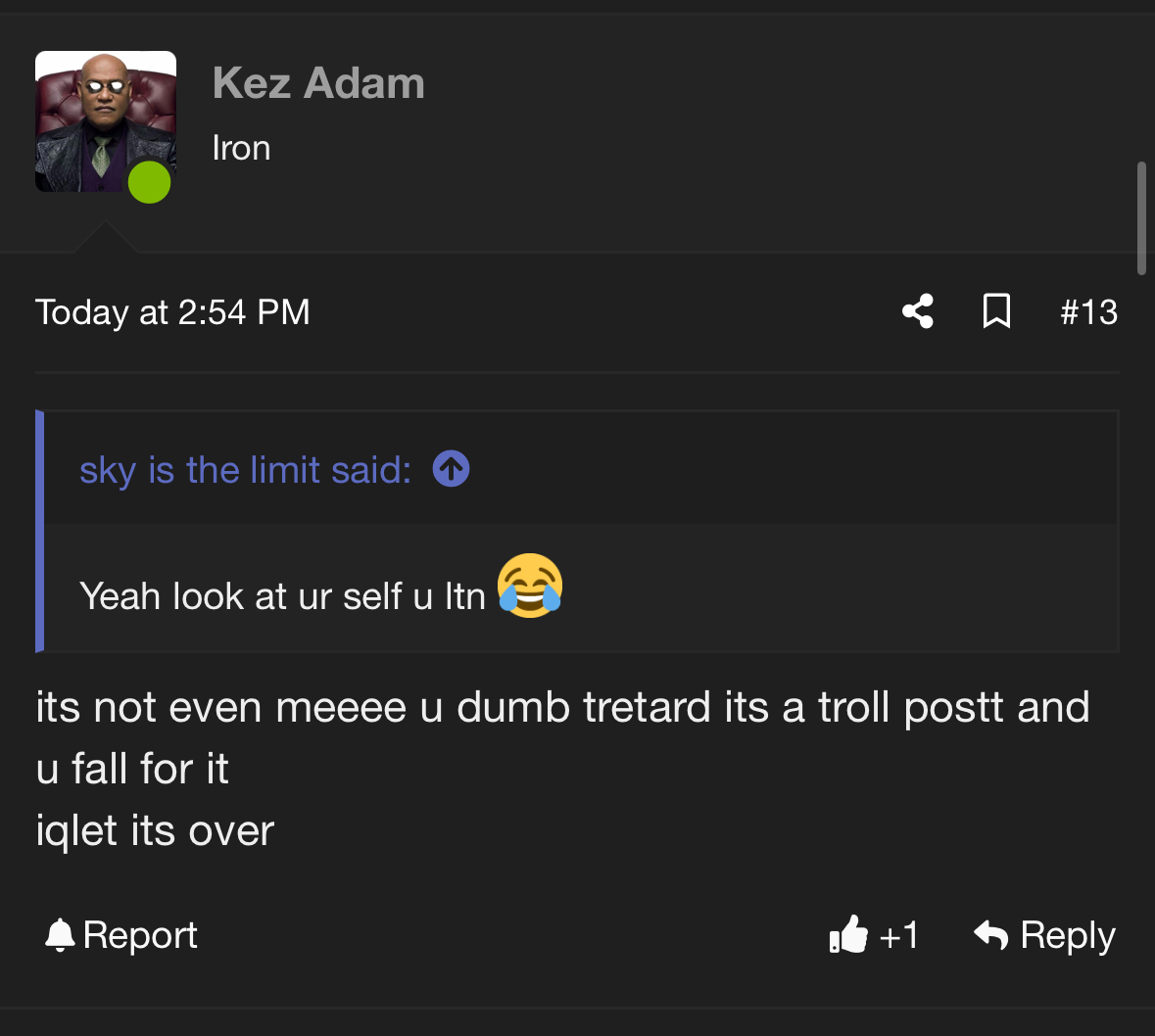Click the up-arrow to jump to quoted post
The height and width of the screenshot is (1036, 1155).
(451, 469)
